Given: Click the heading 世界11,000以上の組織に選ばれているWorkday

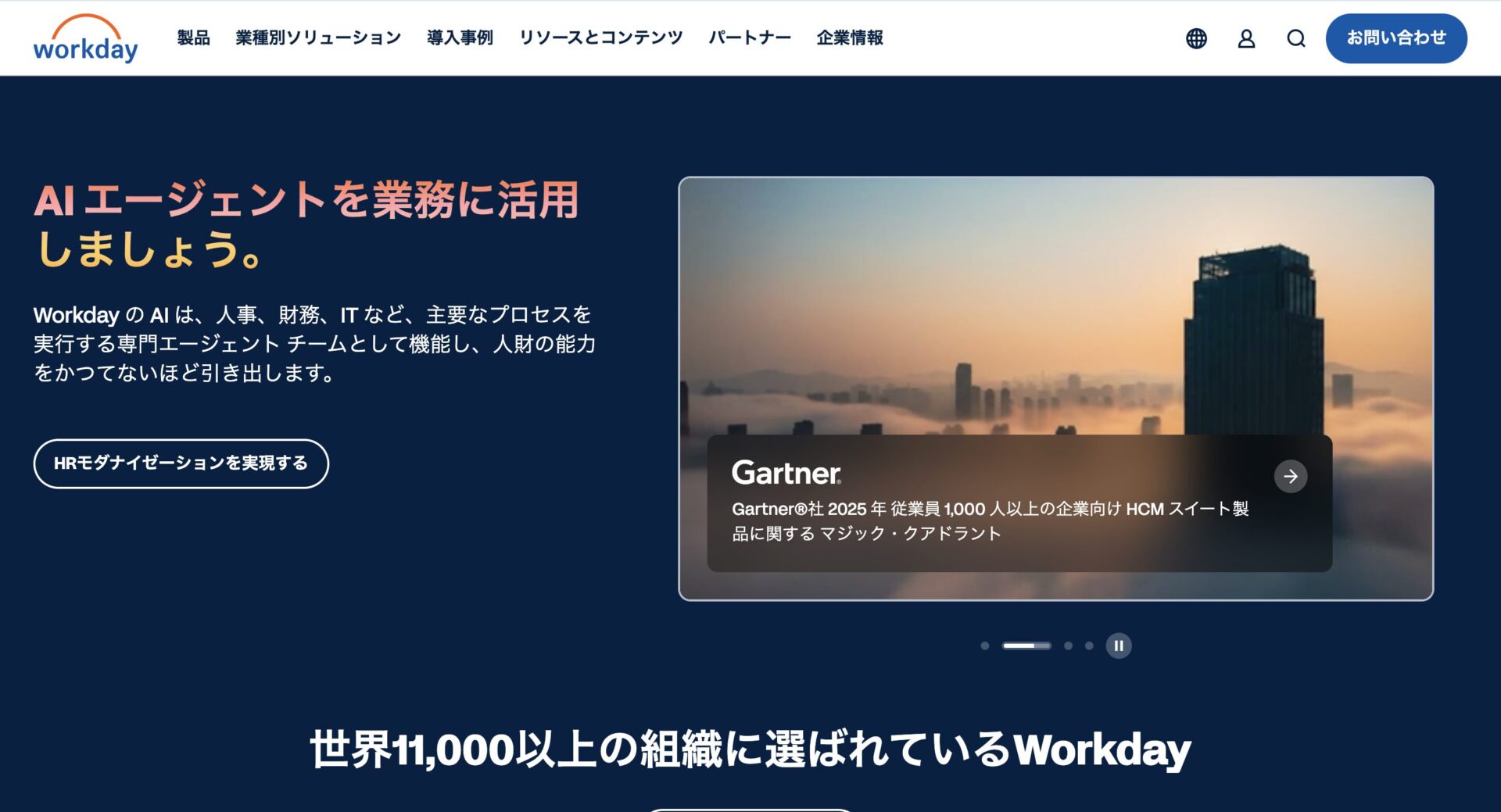Looking at the screenshot, I should tap(750, 749).
